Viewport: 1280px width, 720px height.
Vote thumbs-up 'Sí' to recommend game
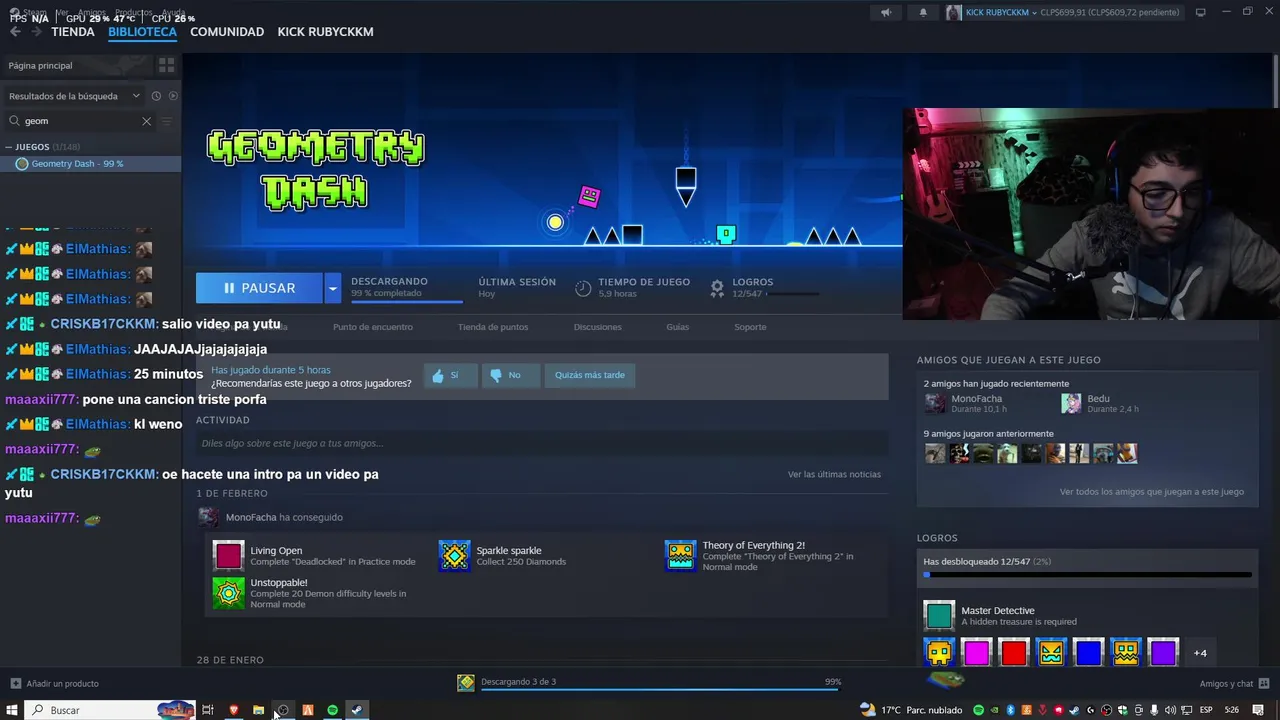click(x=451, y=375)
